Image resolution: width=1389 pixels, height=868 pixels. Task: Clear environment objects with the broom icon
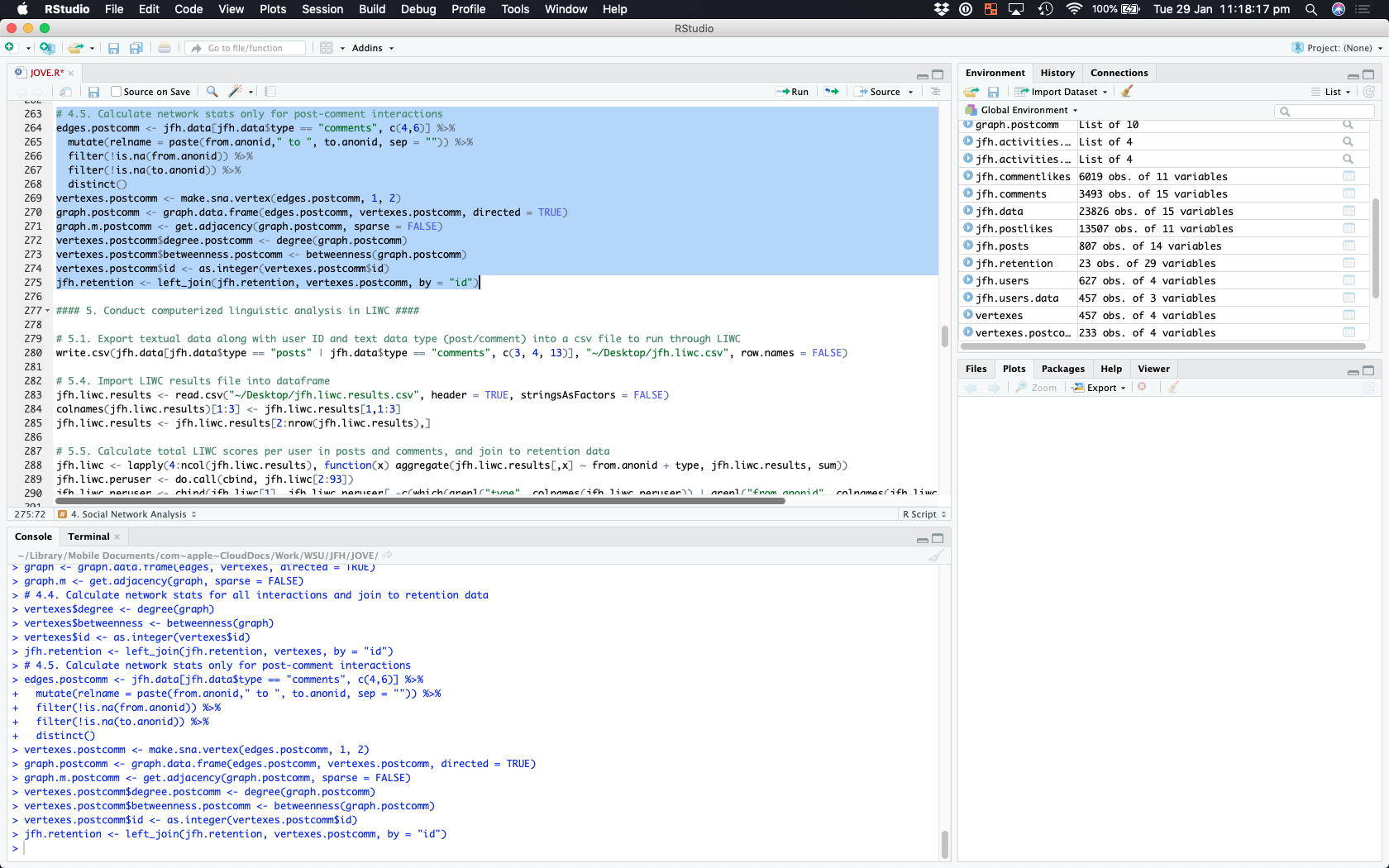click(x=1127, y=92)
